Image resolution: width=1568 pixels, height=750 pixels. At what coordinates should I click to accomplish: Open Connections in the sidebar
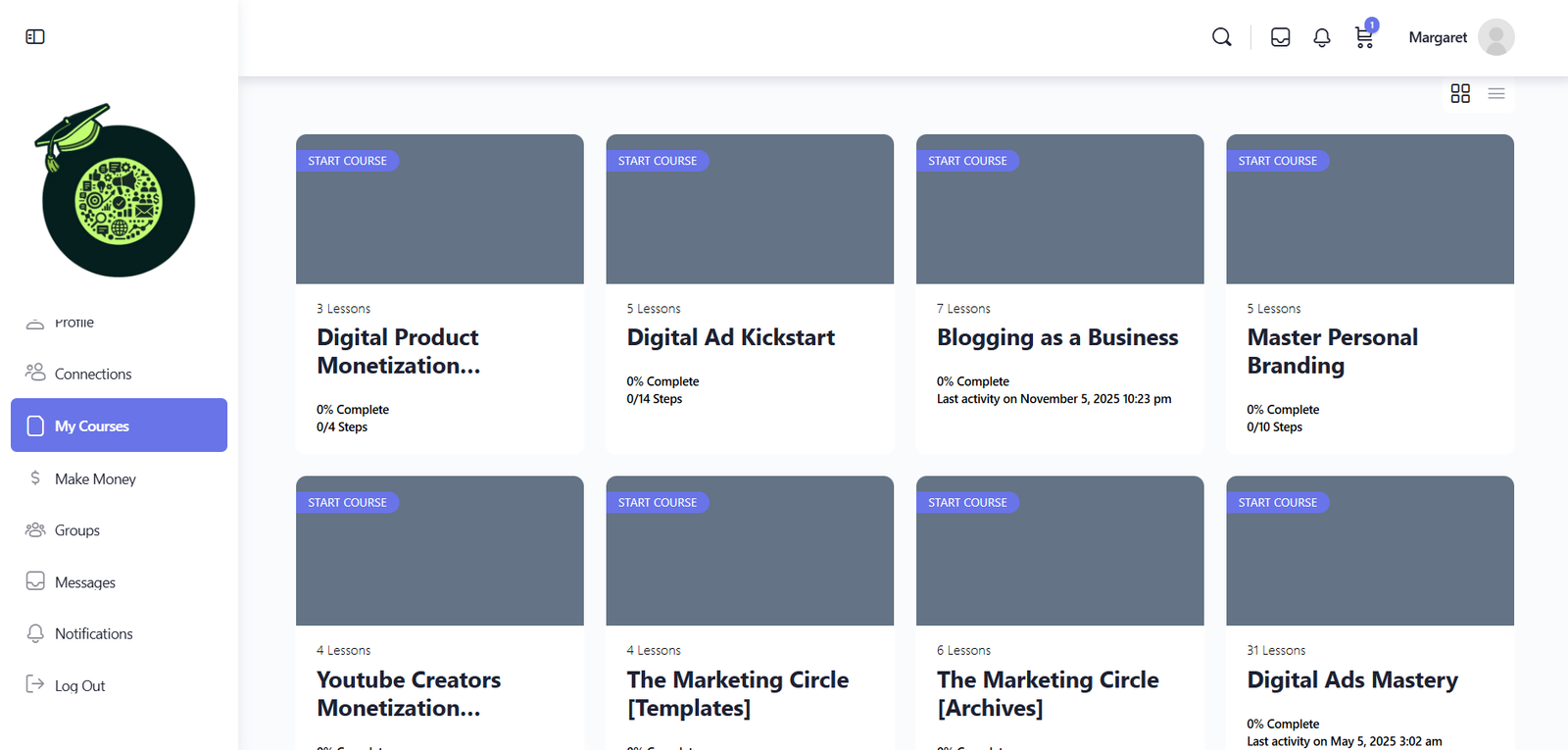93,374
